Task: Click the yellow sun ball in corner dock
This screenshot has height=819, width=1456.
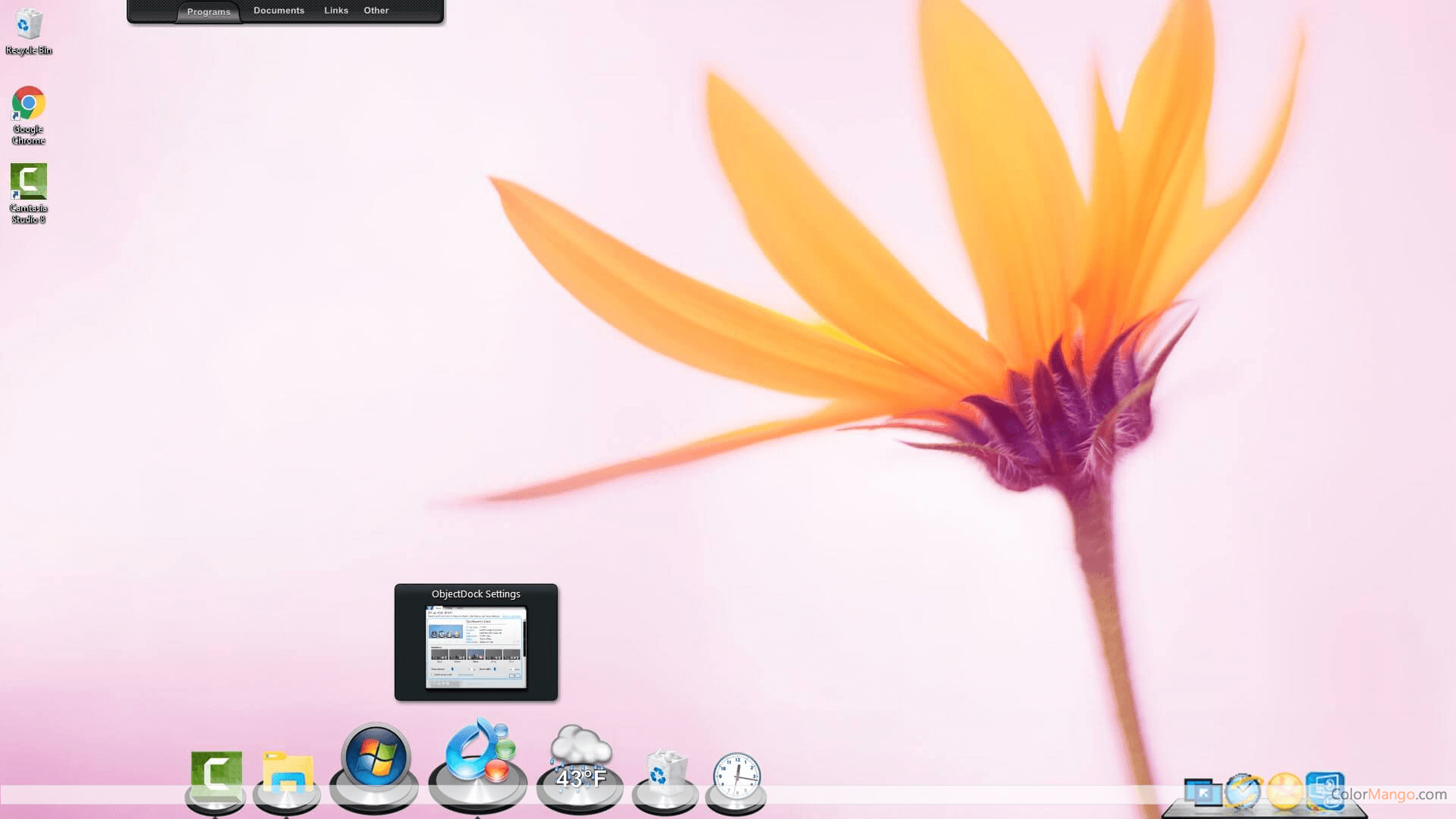Action: click(1286, 789)
